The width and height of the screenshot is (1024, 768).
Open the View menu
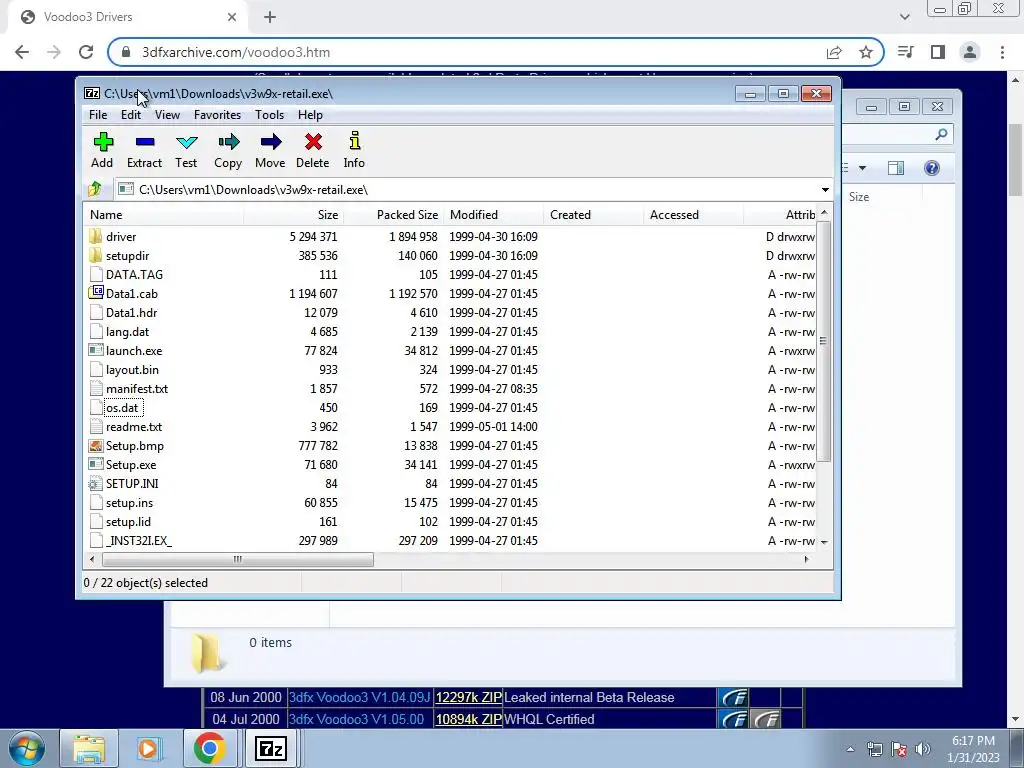coord(167,115)
